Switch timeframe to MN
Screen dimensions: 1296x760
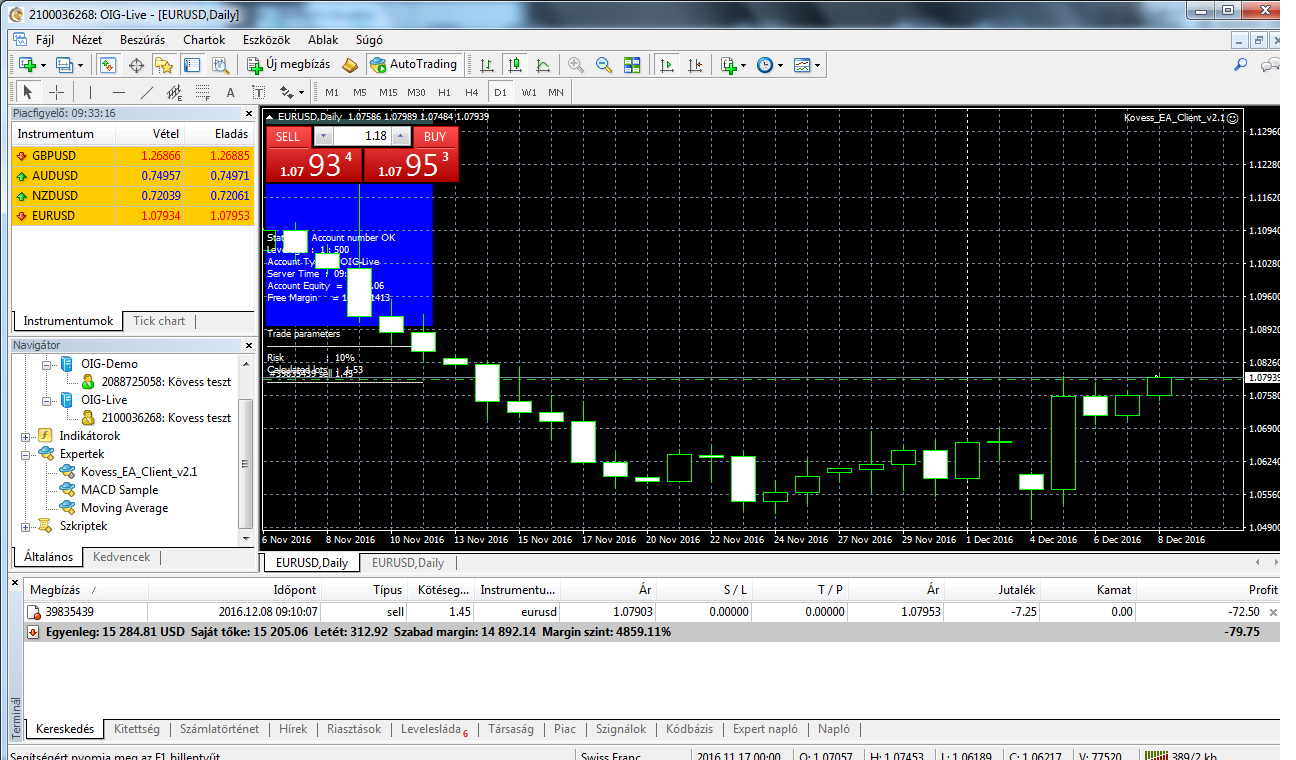(x=556, y=92)
